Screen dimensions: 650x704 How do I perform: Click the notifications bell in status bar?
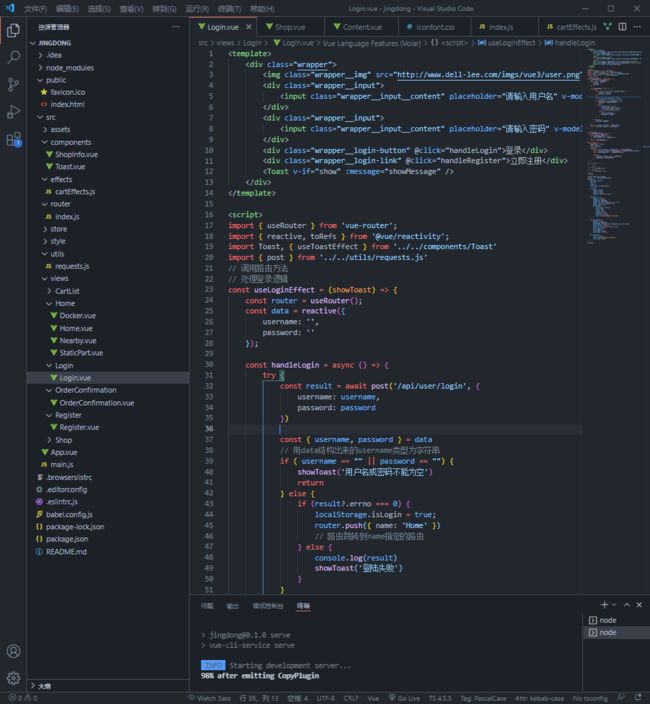click(x=638, y=698)
